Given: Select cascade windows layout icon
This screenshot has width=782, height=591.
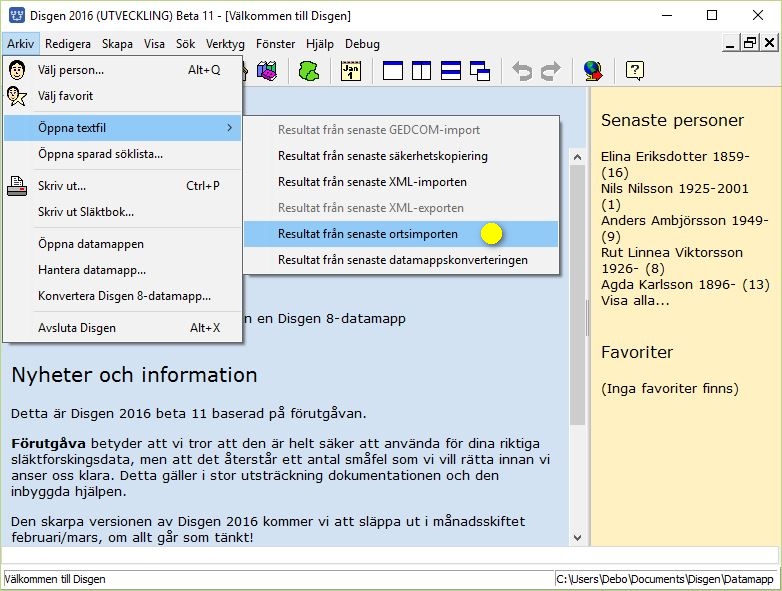Looking at the screenshot, I should 480,71.
